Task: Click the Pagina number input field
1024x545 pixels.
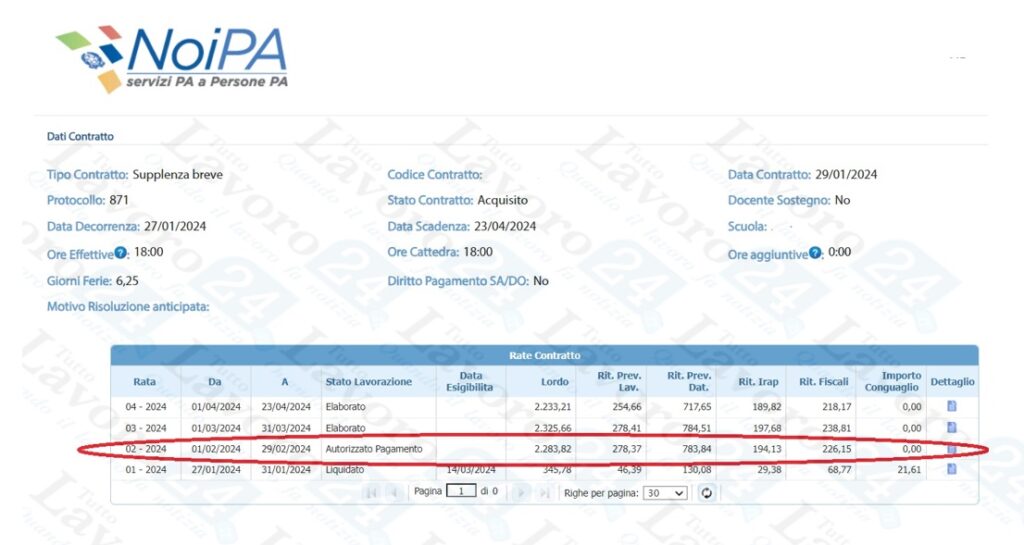Action: [x=461, y=491]
